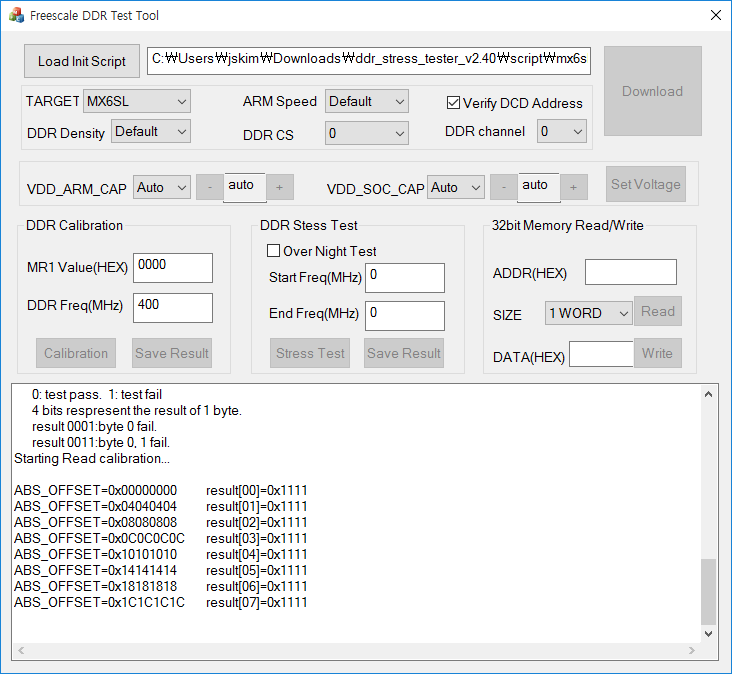
Task: Click log line 'ABS_OFFSET=0x0C0C0C0C'
Action: pyautogui.click(x=99, y=539)
